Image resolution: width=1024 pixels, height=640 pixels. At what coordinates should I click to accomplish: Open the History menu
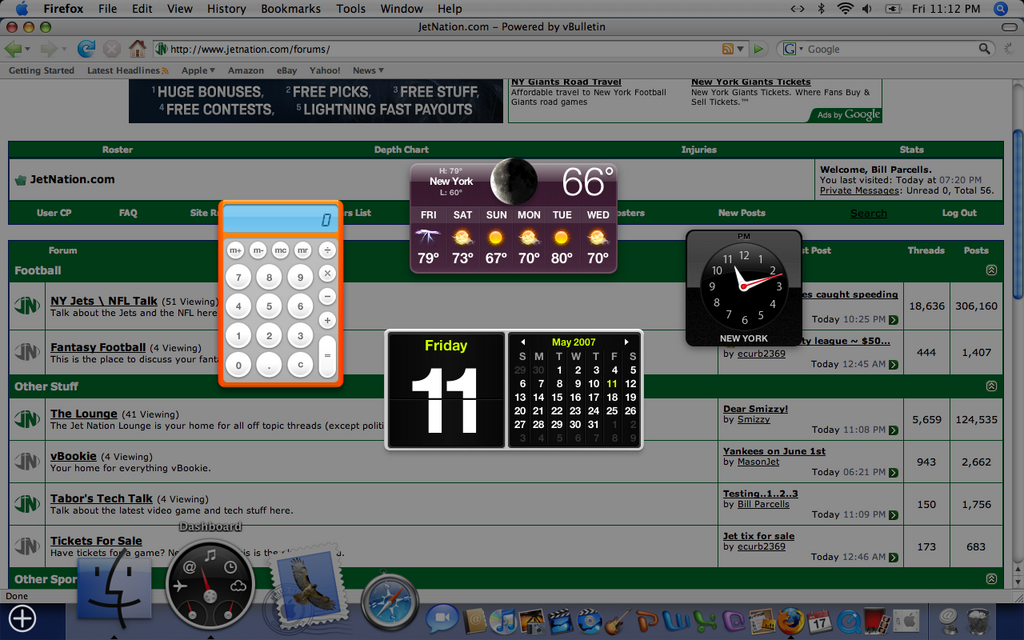pos(226,8)
